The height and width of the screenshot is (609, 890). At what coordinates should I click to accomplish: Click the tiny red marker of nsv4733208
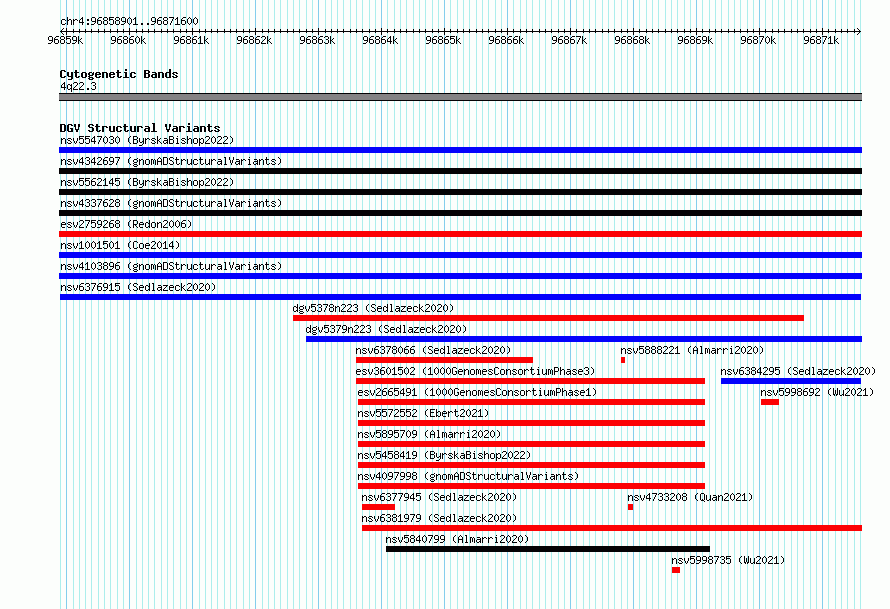click(x=631, y=507)
